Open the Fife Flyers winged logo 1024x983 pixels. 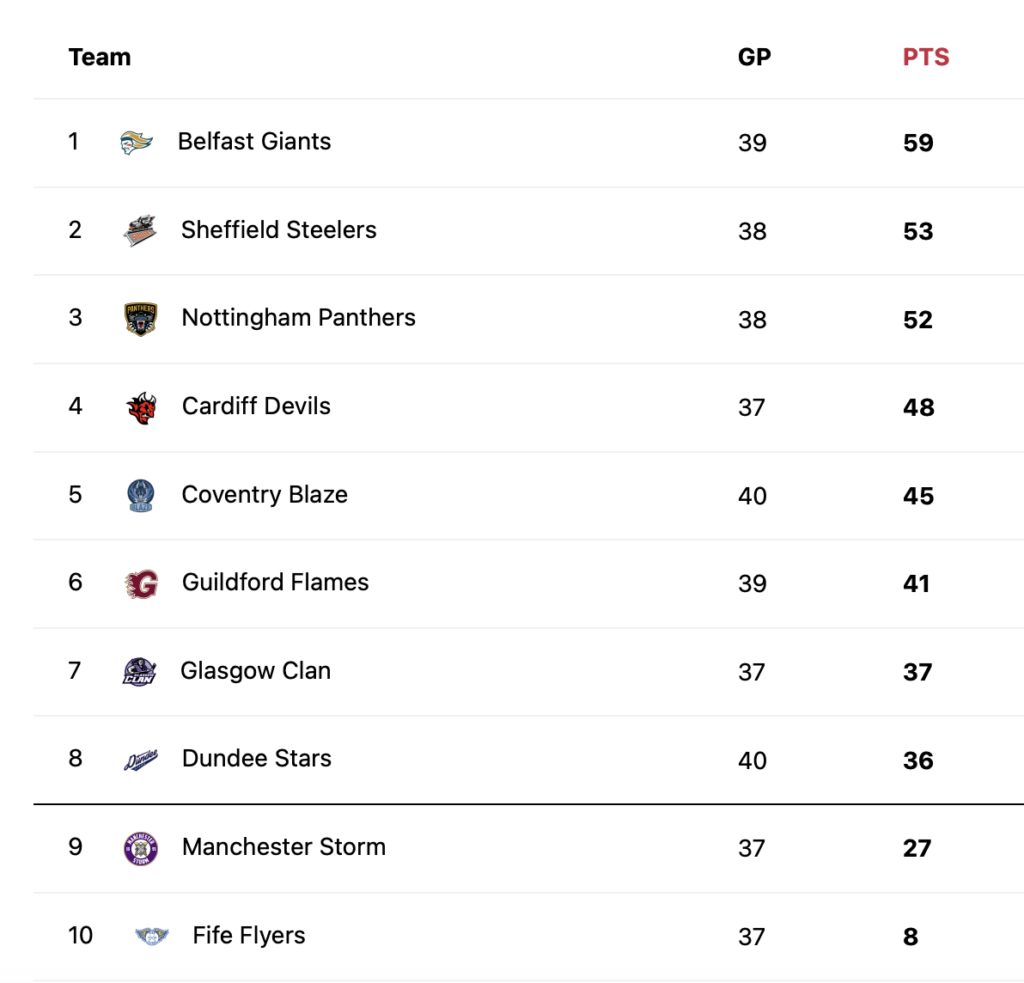[x=152, y=936]
